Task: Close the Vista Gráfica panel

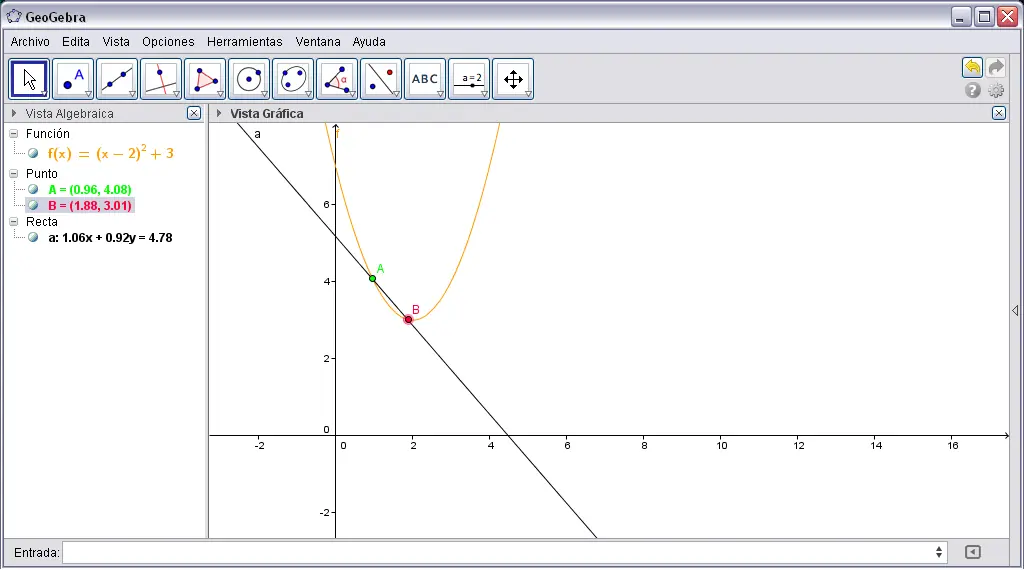Action: (999, 113)
